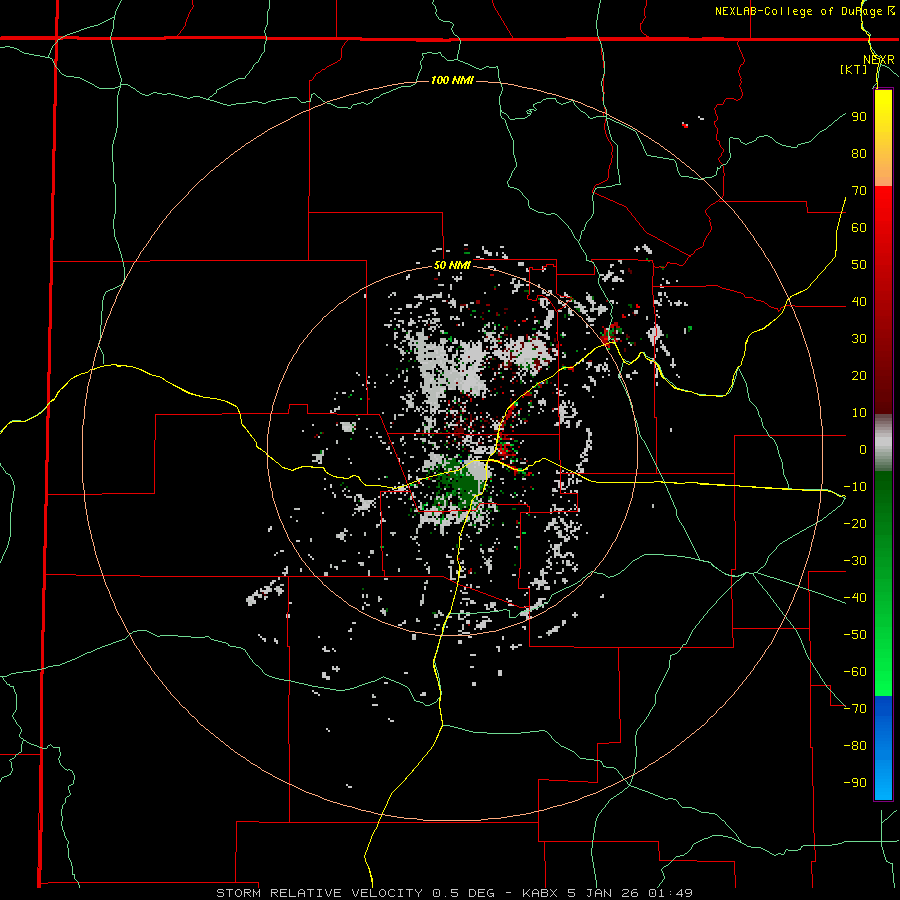
Task: Click the 100 NMI range ring label
Action: (x=452, y=80)
